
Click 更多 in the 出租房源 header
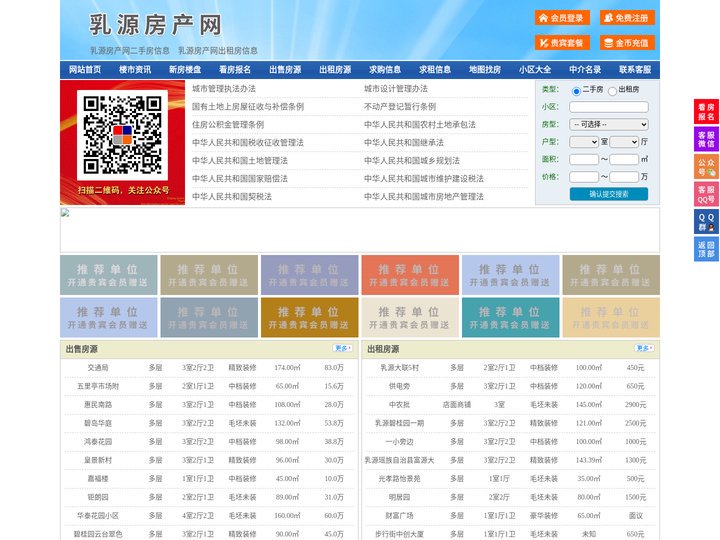644,349
